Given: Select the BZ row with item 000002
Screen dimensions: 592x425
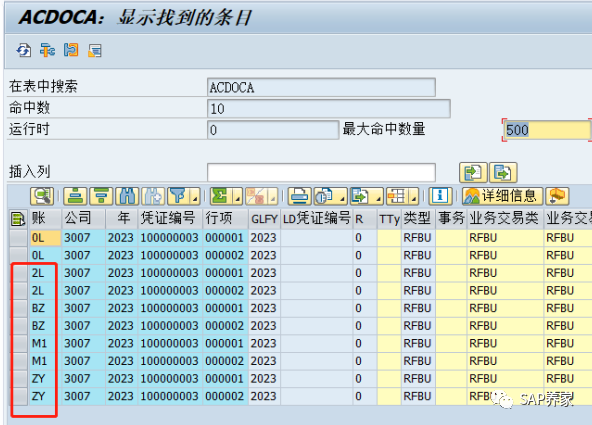Looking at the screenshot, I should pyautogui.click(x=18, y=326).
